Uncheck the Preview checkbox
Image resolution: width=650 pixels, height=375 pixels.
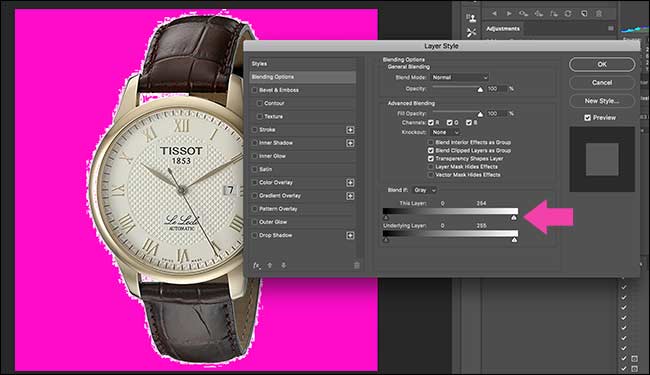pos(587,118)
